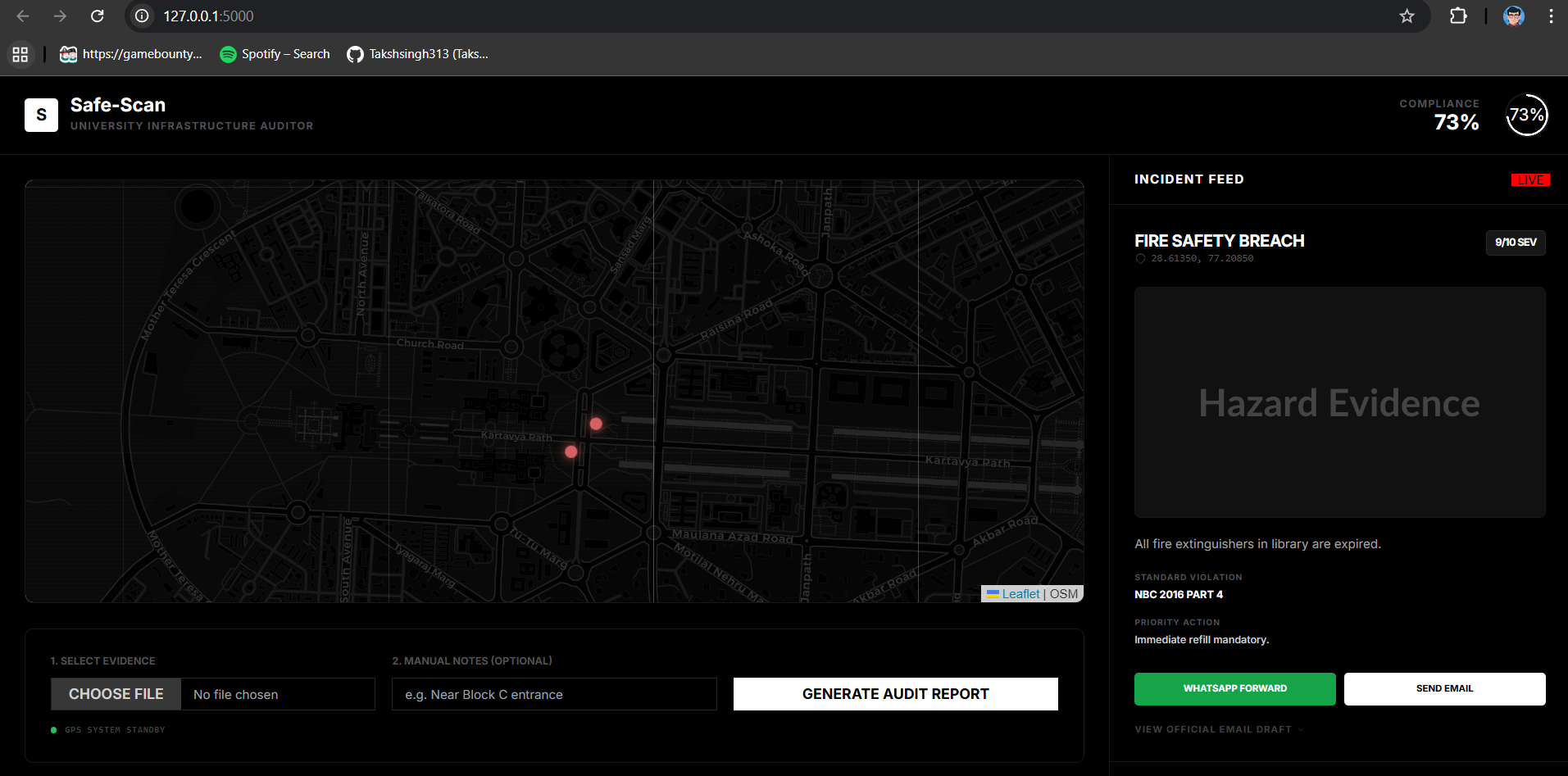
Task: Expand View Official Email Draft
Action: click(x=1219, y=729)
